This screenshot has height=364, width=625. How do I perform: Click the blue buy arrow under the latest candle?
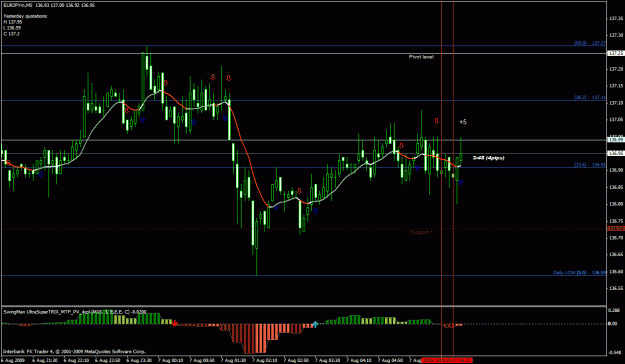[460, 182]
